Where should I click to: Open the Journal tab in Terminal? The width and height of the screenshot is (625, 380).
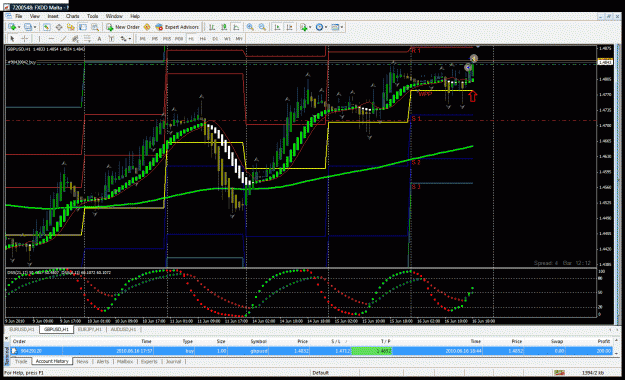[x=173, y=362]
